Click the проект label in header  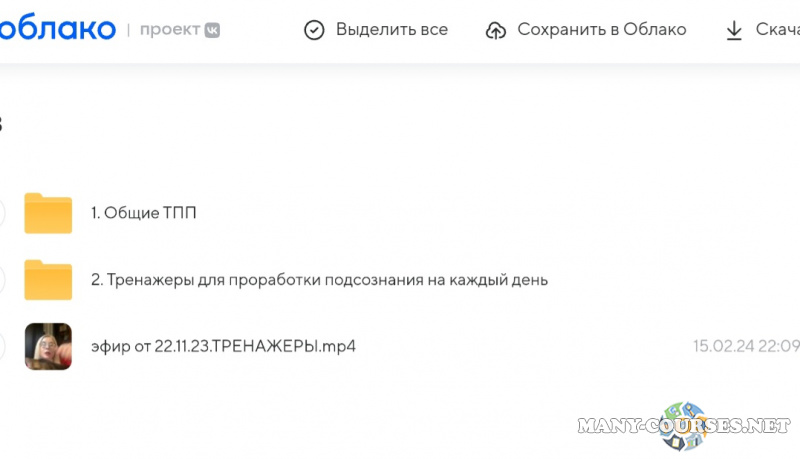pos(170,30)
